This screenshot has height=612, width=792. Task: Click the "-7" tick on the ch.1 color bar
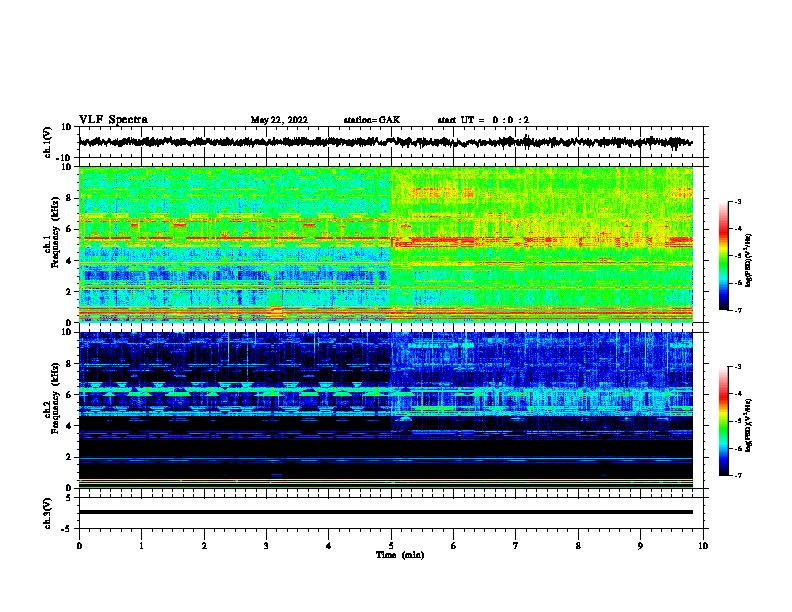click(x=738, y=310)
